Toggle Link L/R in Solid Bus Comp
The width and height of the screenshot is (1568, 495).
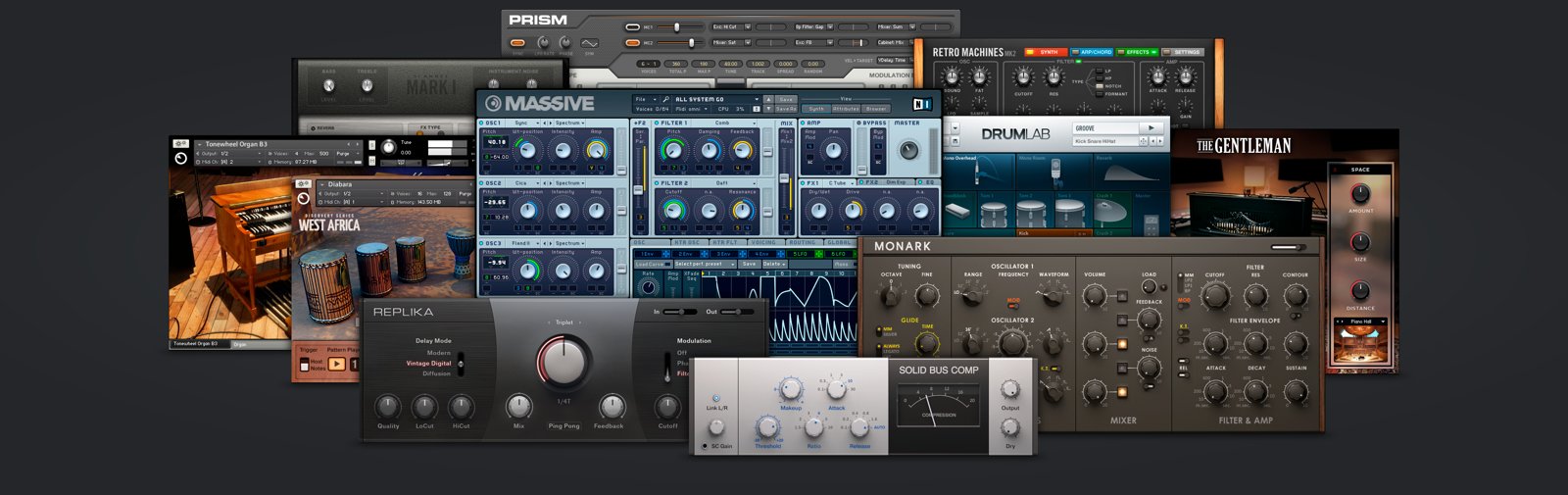pyautogui.click(x=716, y=398)
